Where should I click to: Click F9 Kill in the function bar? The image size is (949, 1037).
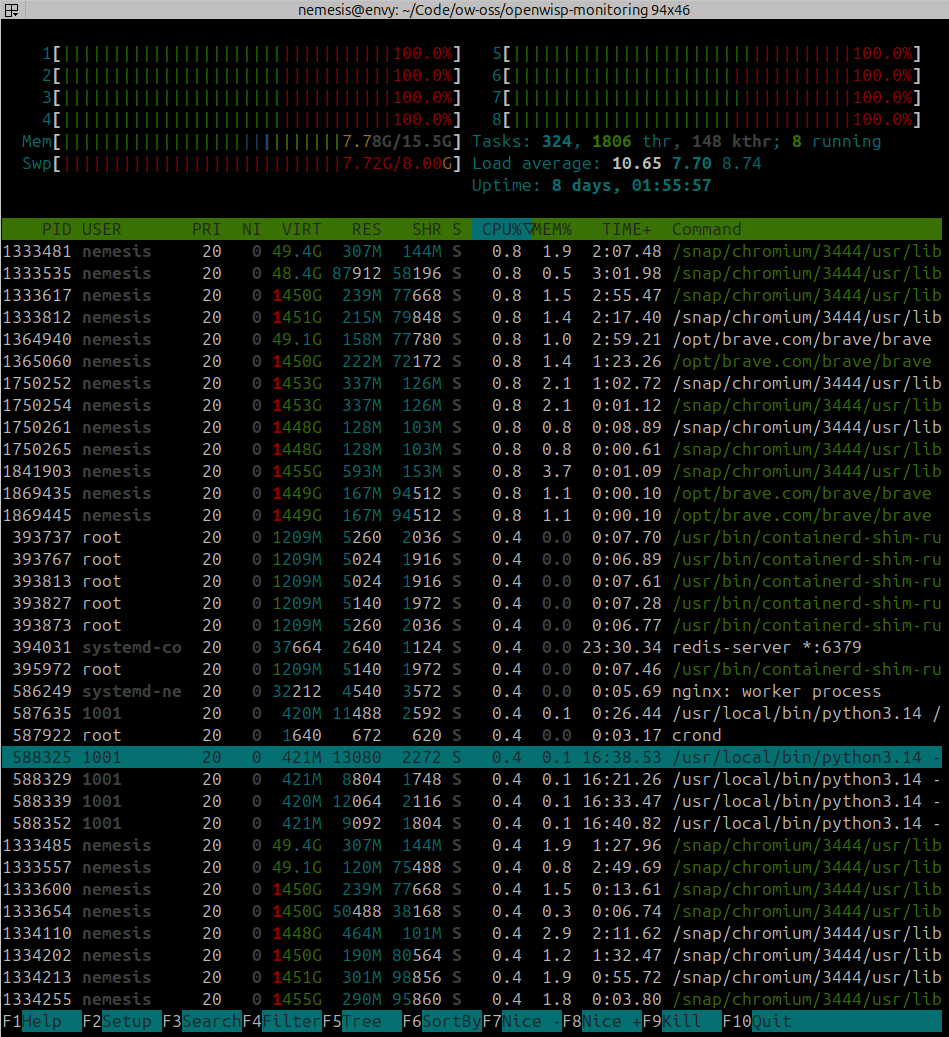[682, 1021]
